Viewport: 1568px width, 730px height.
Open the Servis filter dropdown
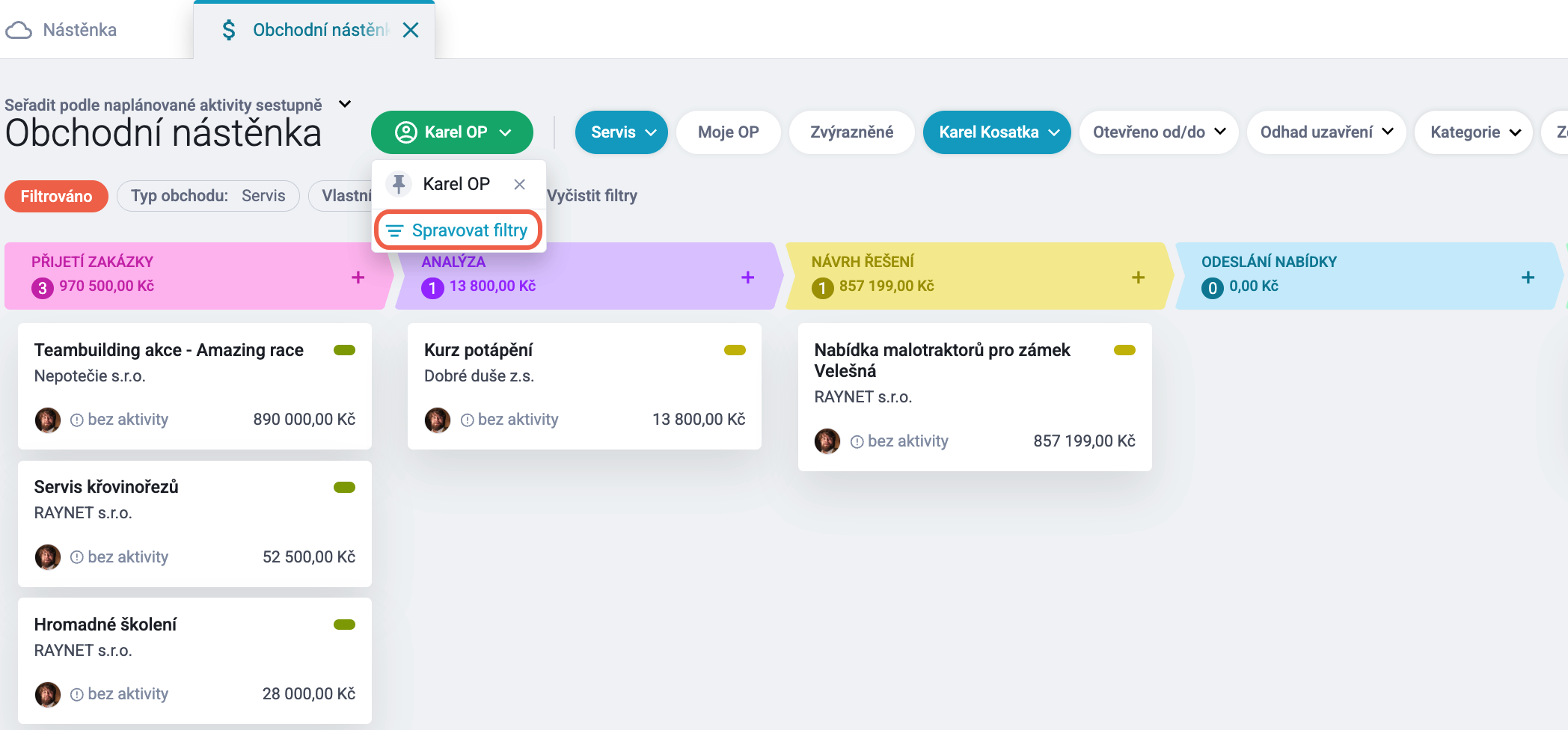[621, 132]
